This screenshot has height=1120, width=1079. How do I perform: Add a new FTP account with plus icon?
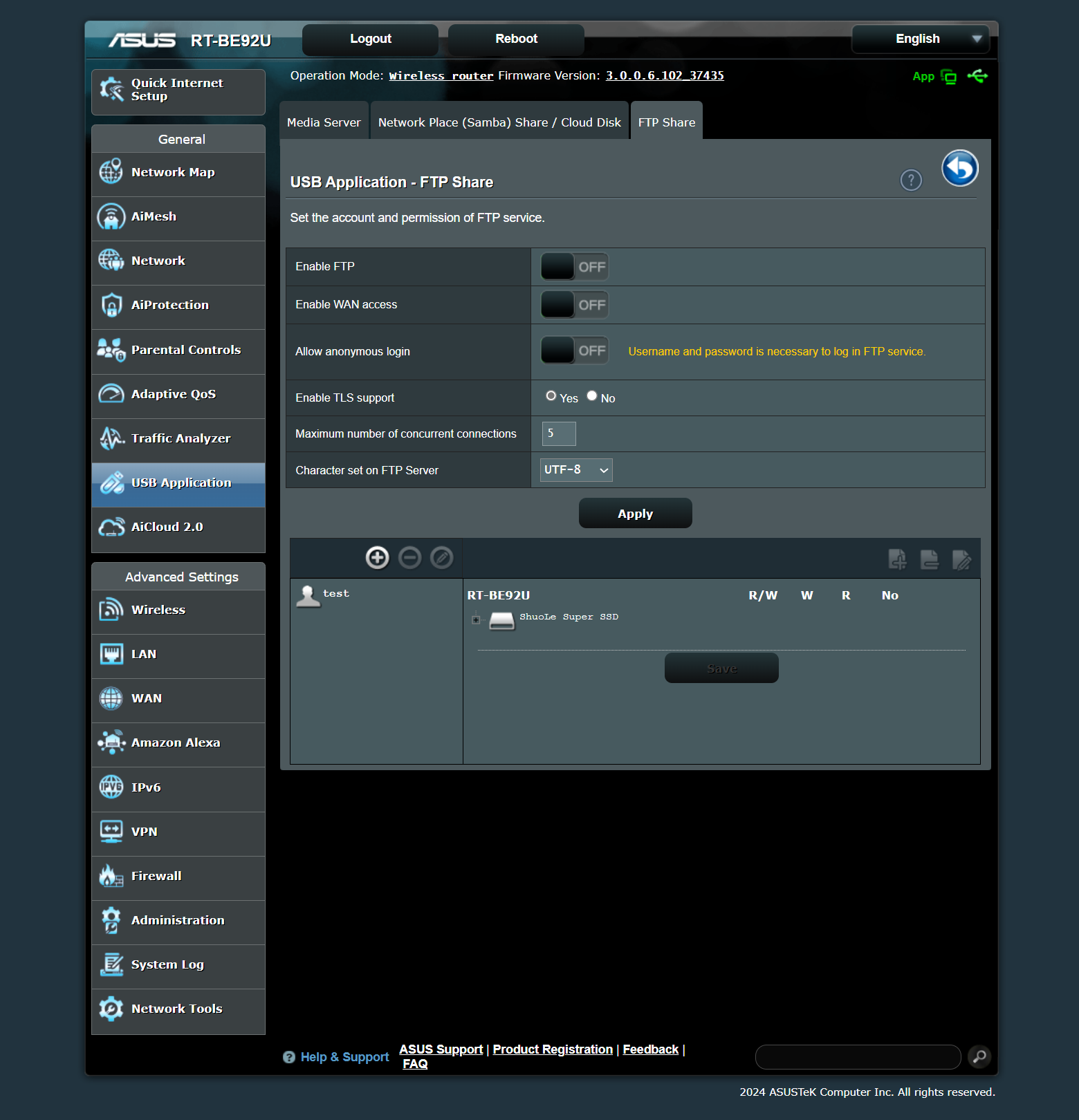pyautogui.click(x=377, y=557)
